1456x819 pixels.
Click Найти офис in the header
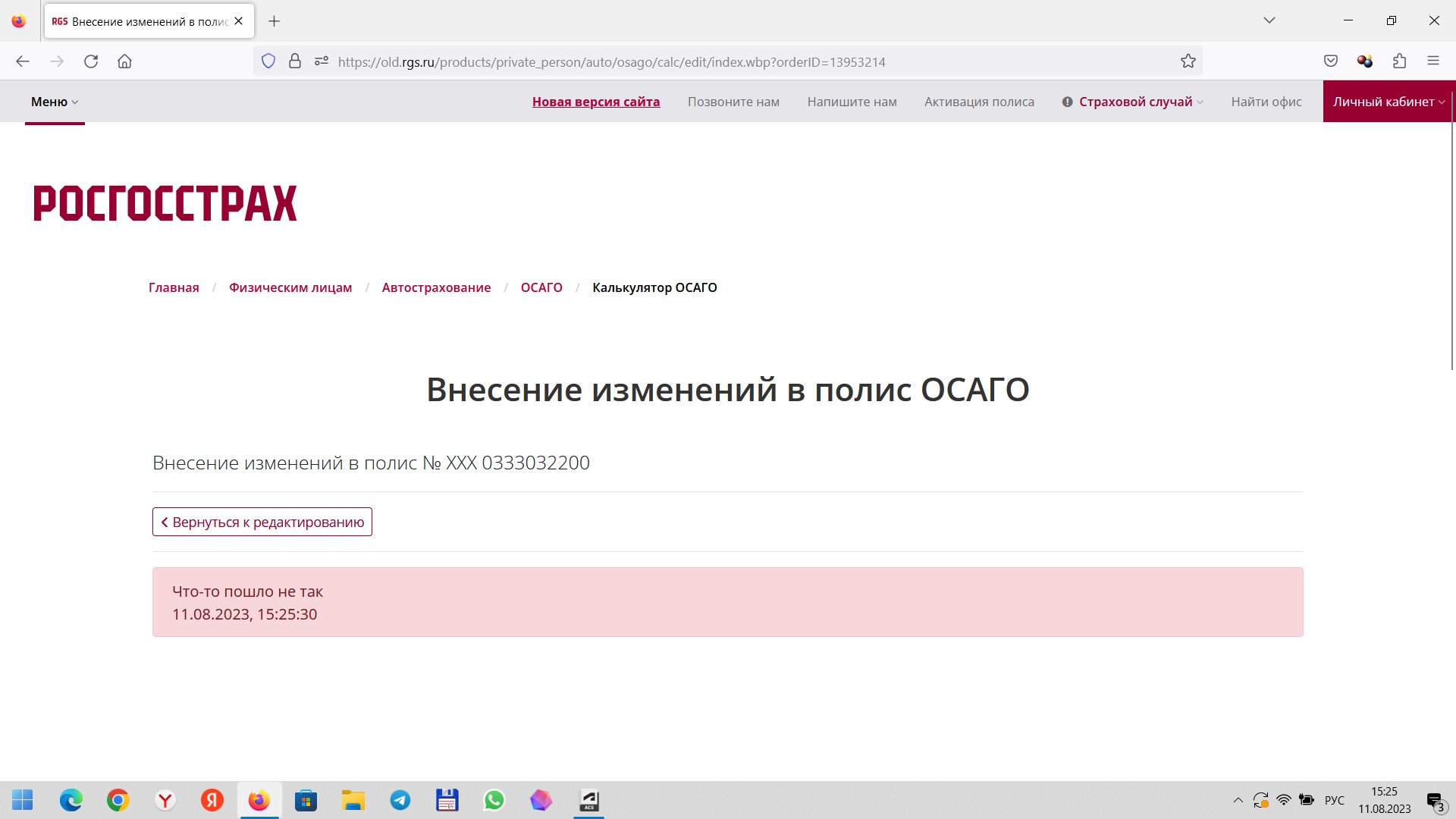coord(1266,102)
